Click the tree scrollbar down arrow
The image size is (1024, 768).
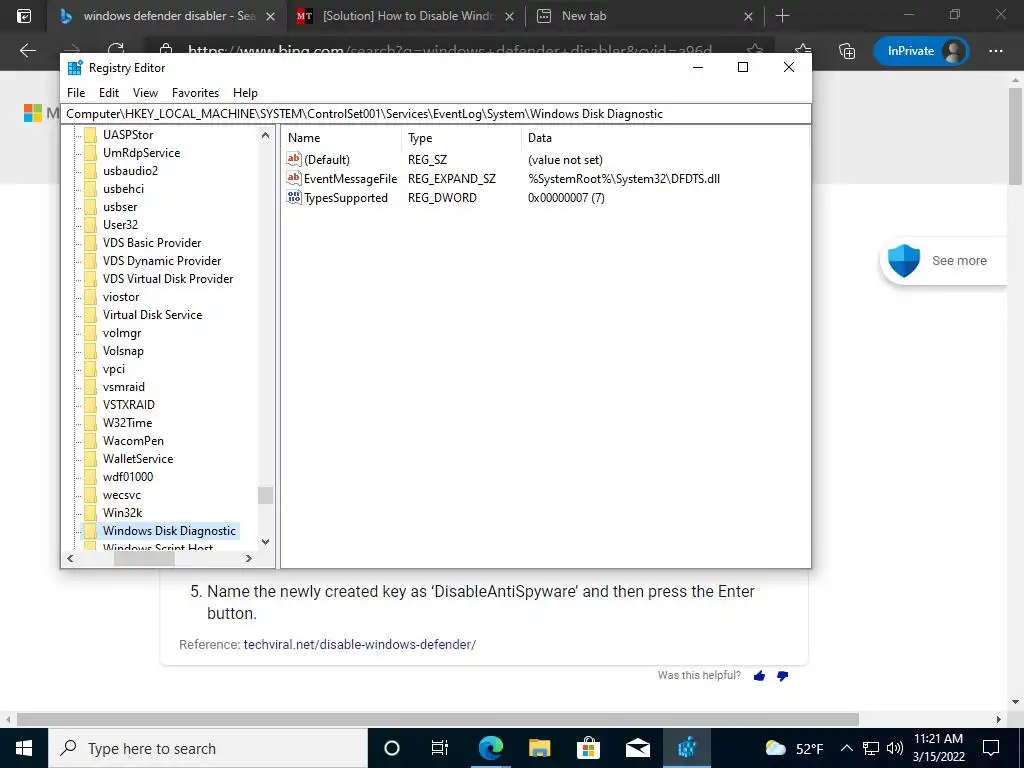coord(265,541)
